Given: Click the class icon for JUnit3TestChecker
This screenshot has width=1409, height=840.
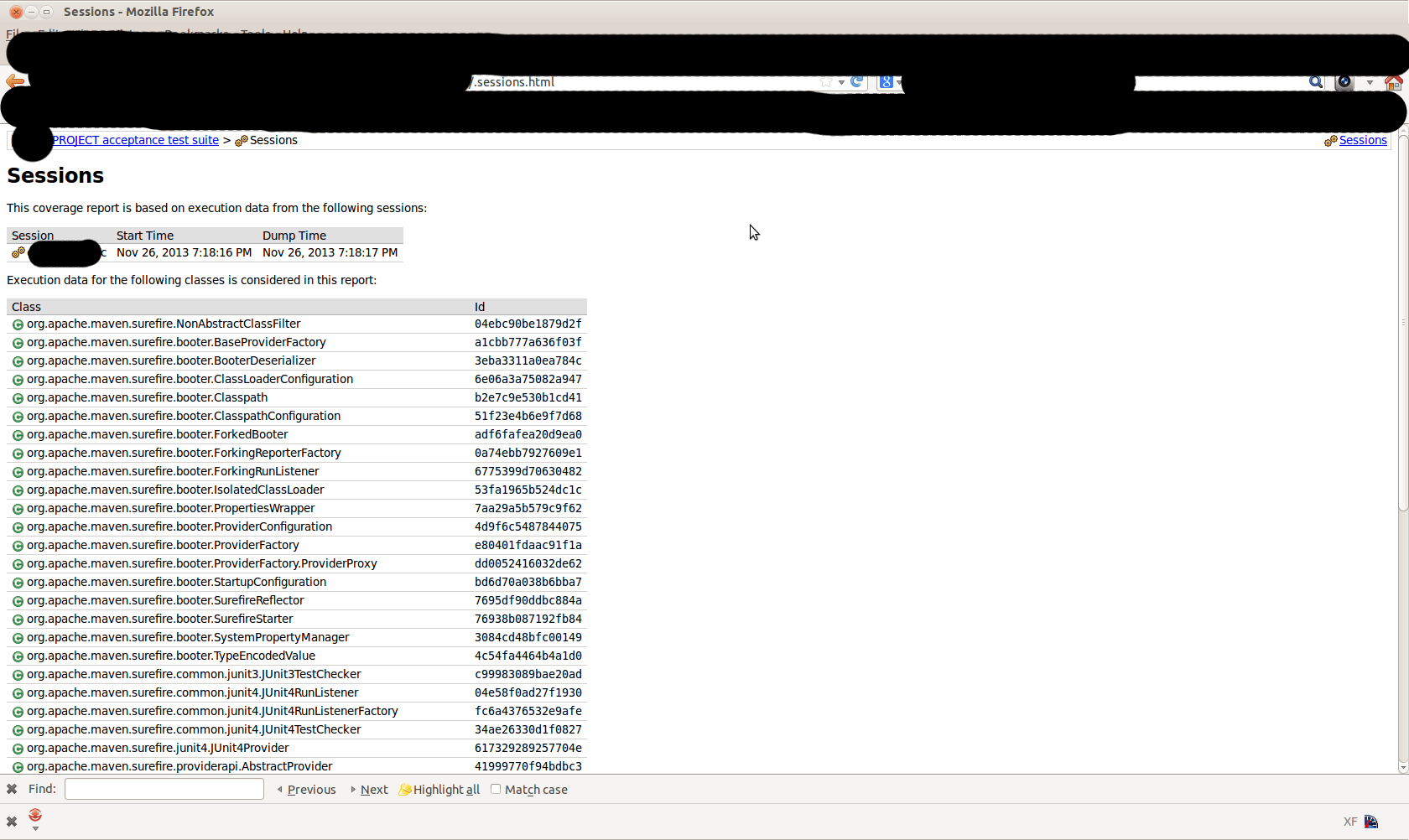Looking at the screenshot, I should coord(18,675).
